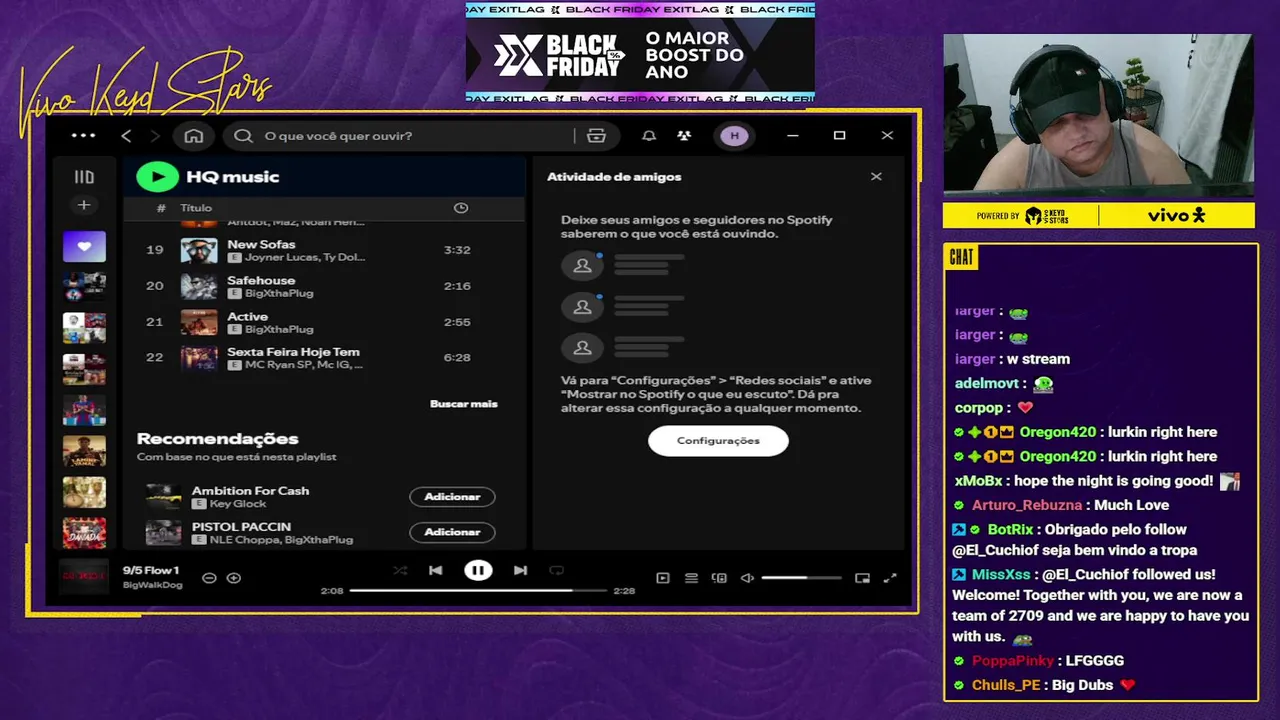Open the notifications bell
Viewport: 1280px width, 720px height.
(x=649, y=136)
